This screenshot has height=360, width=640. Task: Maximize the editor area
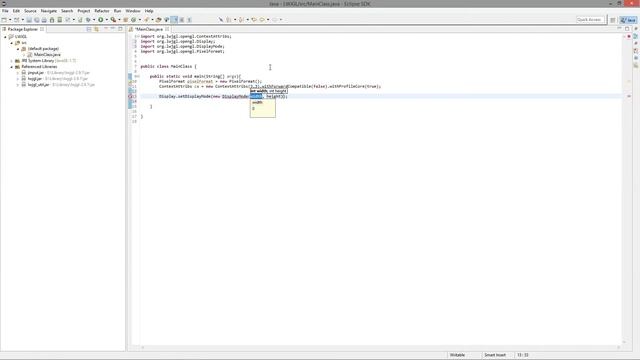(x=627, y=29)
